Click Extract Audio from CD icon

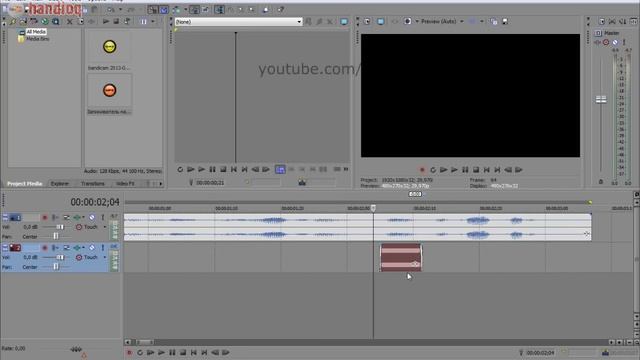33,21
